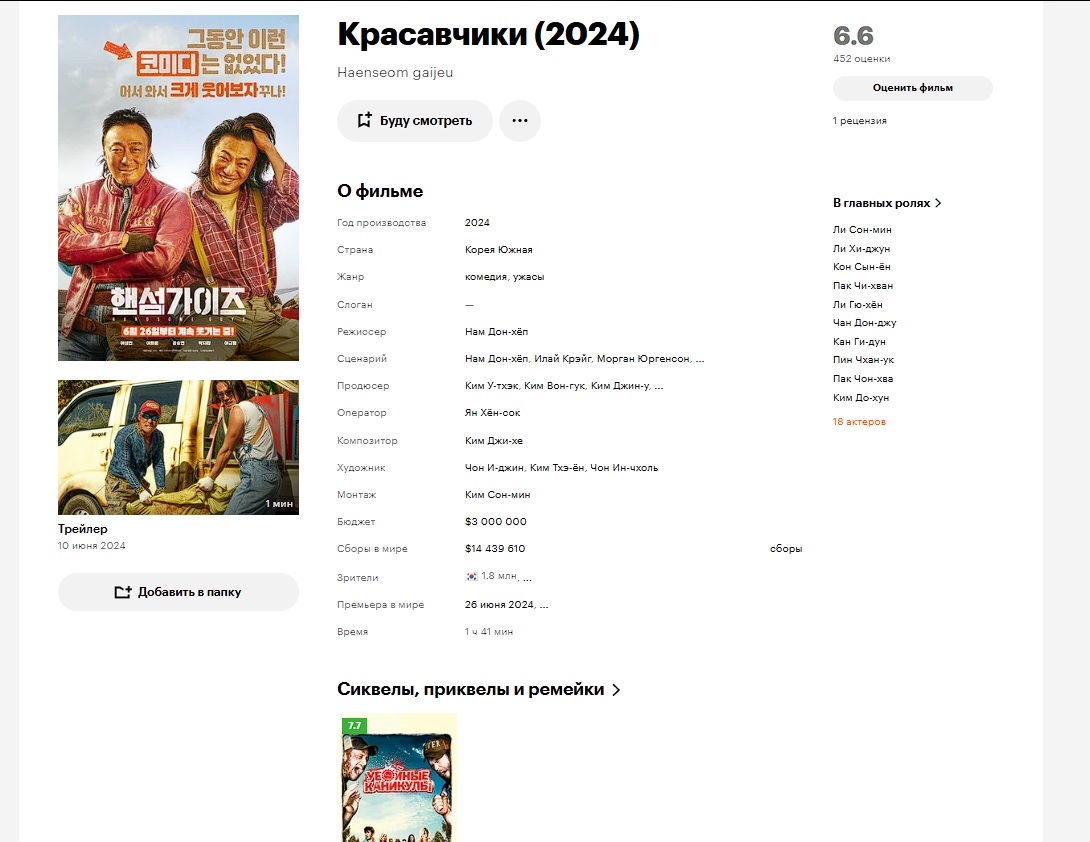Open composer Ким Джи-хе page

[494, 441]
